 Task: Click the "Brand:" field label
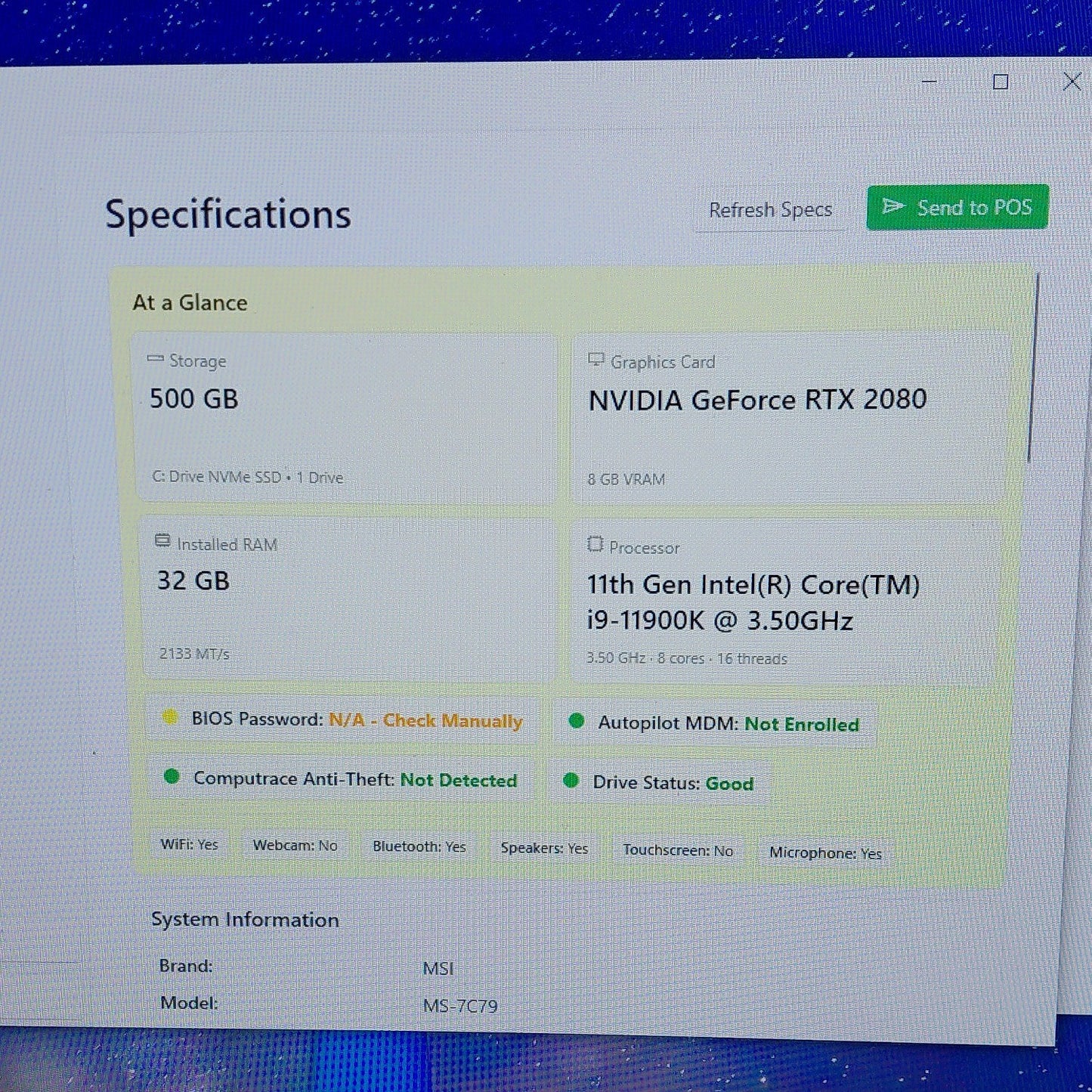pyautogui.click(x=186, y=966)
